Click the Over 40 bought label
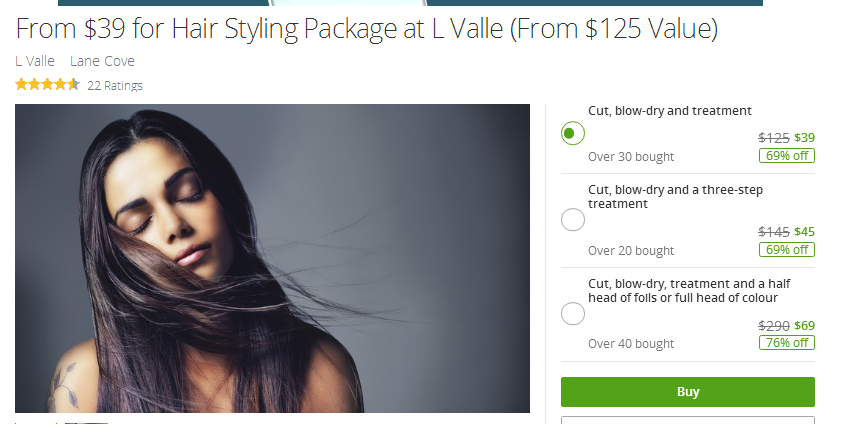Image resolution: width=847 pixels, height=424 pixels. 631,344
